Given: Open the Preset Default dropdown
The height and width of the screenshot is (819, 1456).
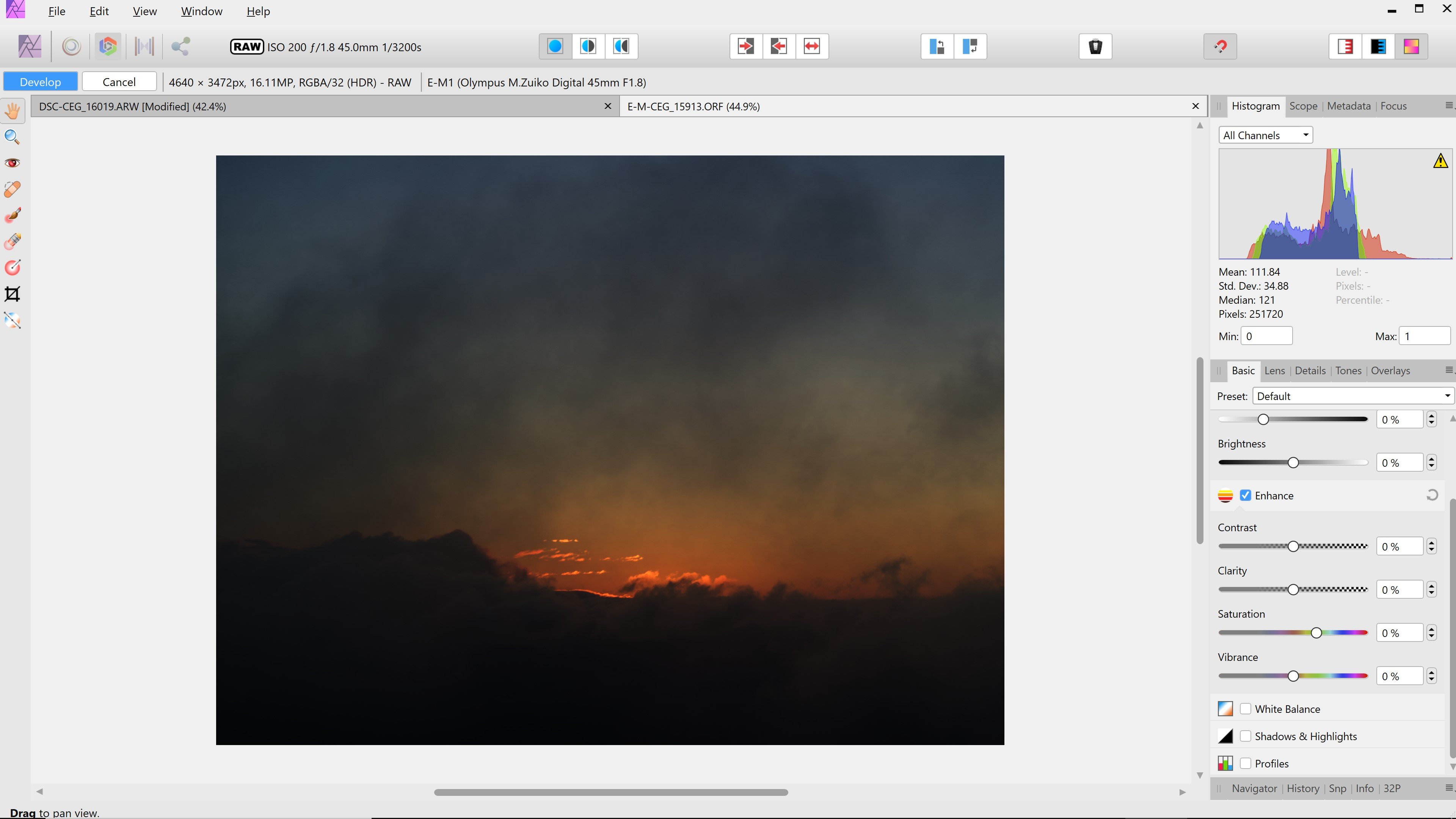Looking at the screenshot, I should [1353, 395].
